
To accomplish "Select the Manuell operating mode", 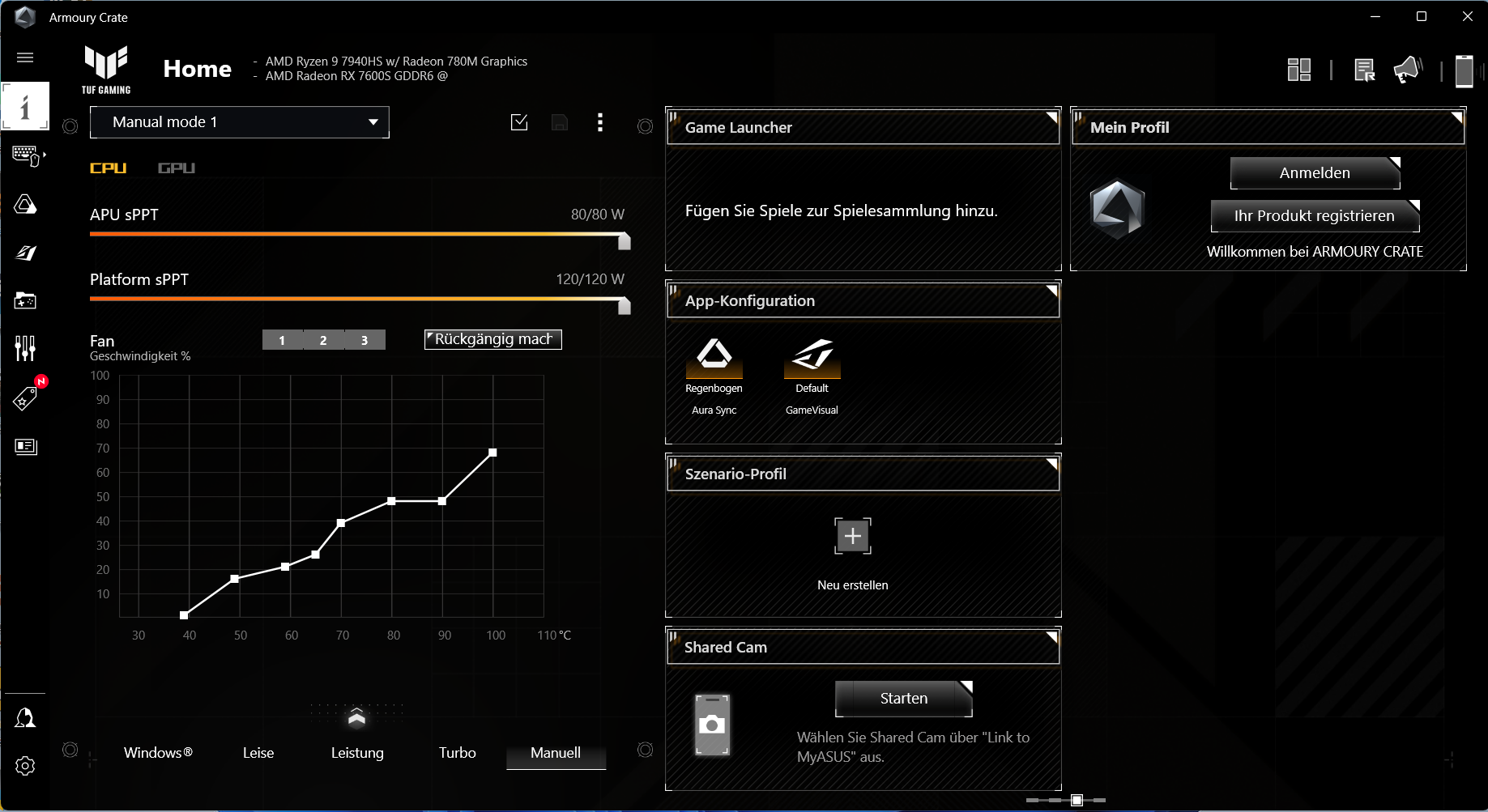I will pyautogui.click(x=556, y=753).
